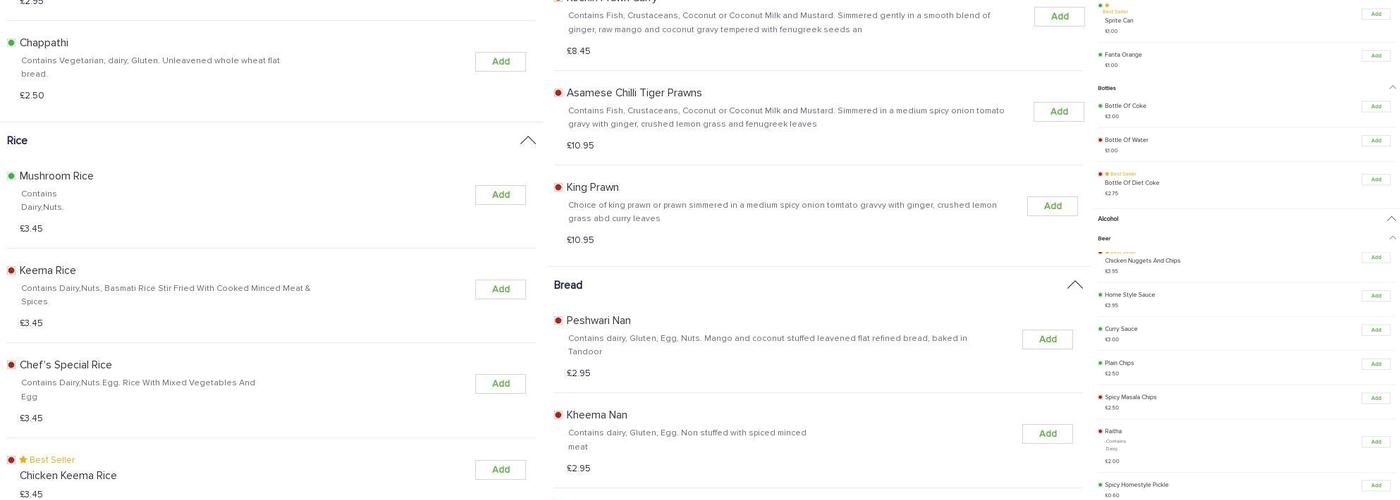
Task: Click the red dot beside Kheema Nan
Action: pyautogui.click(x=558, y=416)
